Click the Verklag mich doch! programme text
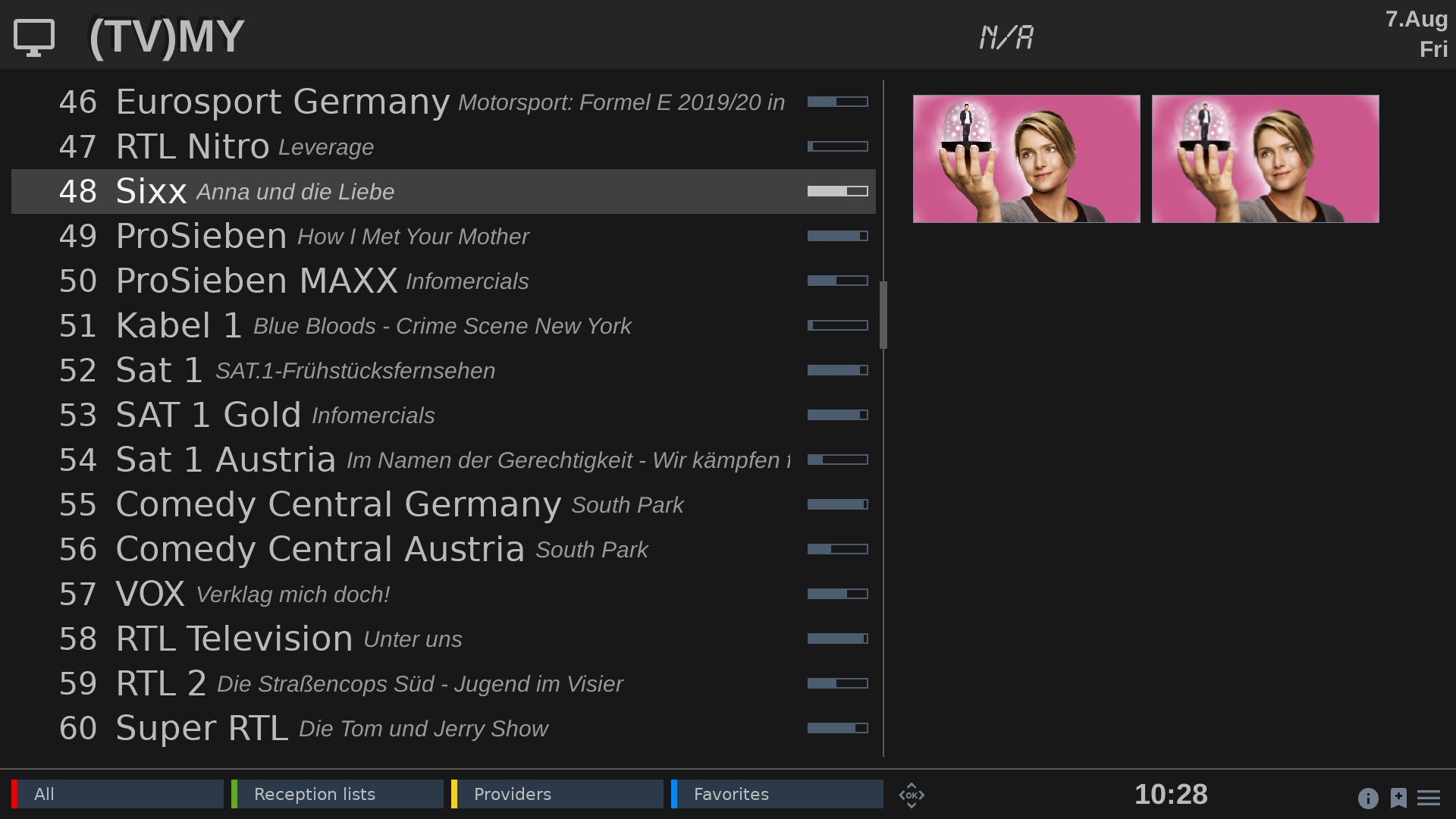This screenshot has height=819, width=1456. click(293, 595)
